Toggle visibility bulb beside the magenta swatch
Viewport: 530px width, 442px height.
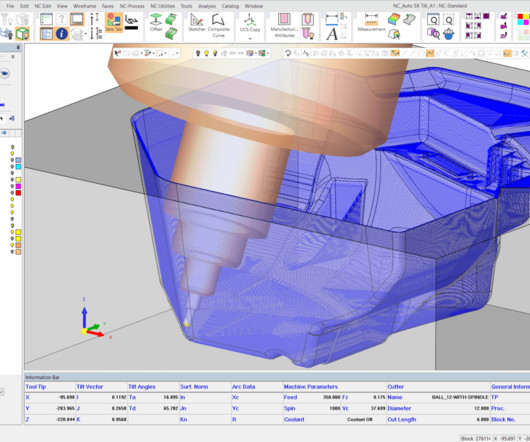point(13,186)
